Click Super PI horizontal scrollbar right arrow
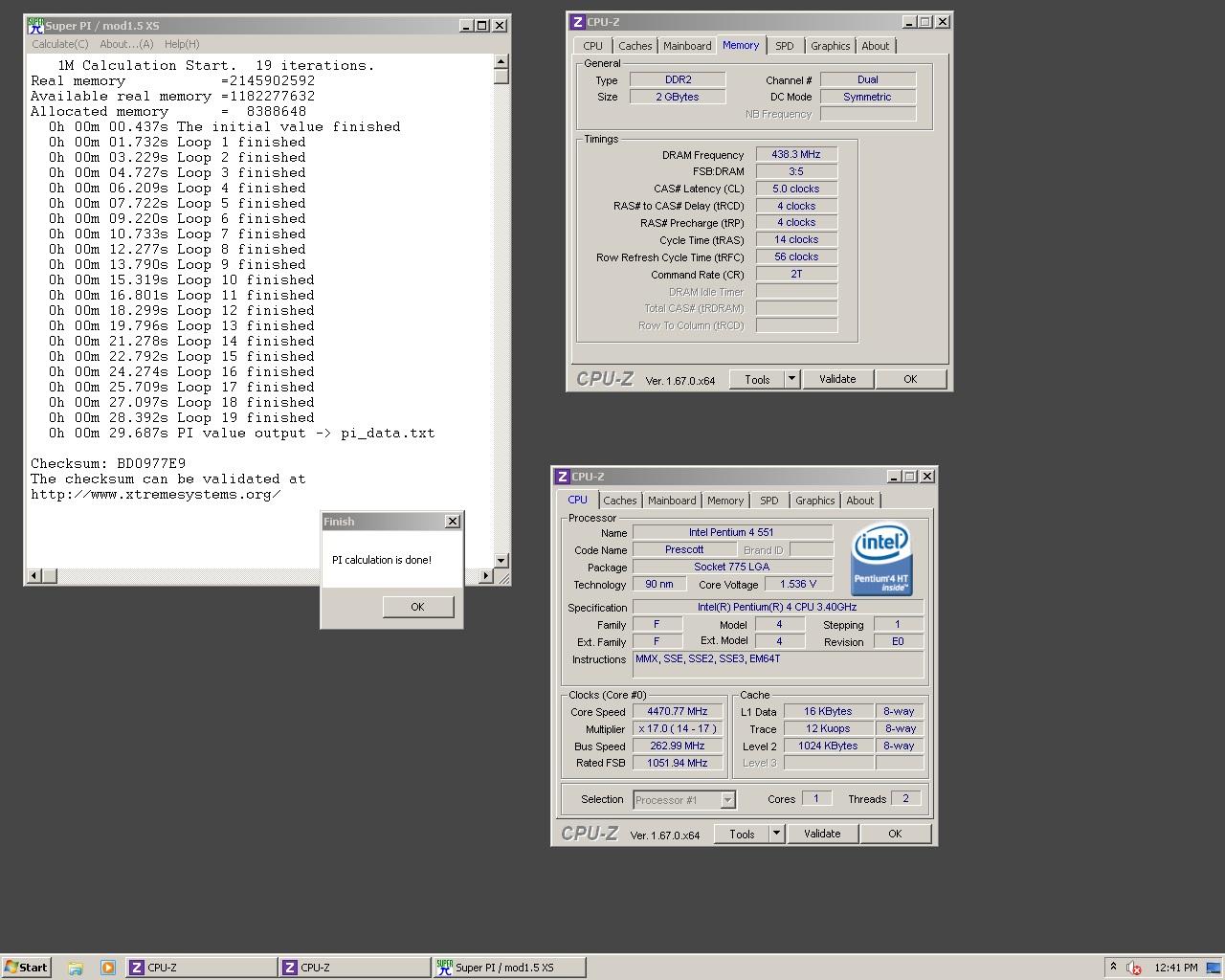This screenshot has height=980, width=1225. pyautogui.click(x=485, y=575)
